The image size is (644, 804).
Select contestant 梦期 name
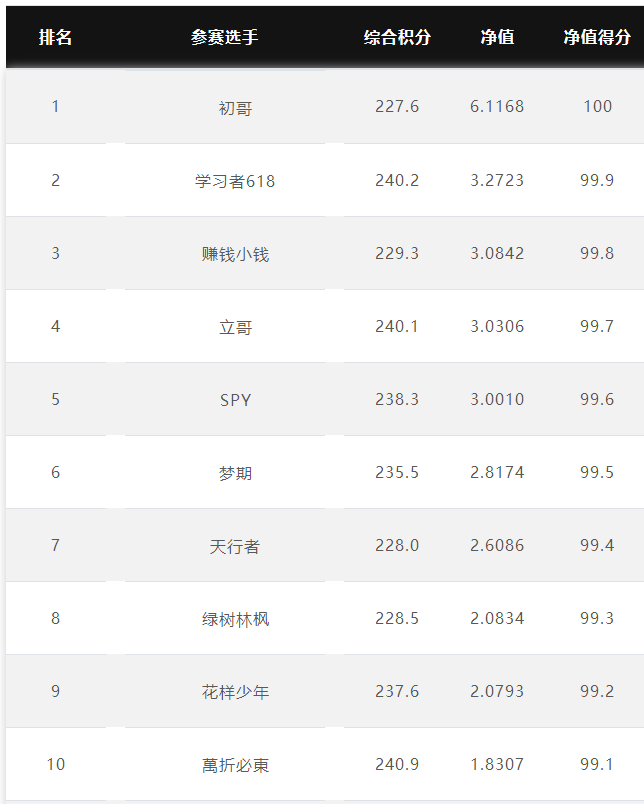(x=235, y=473)
